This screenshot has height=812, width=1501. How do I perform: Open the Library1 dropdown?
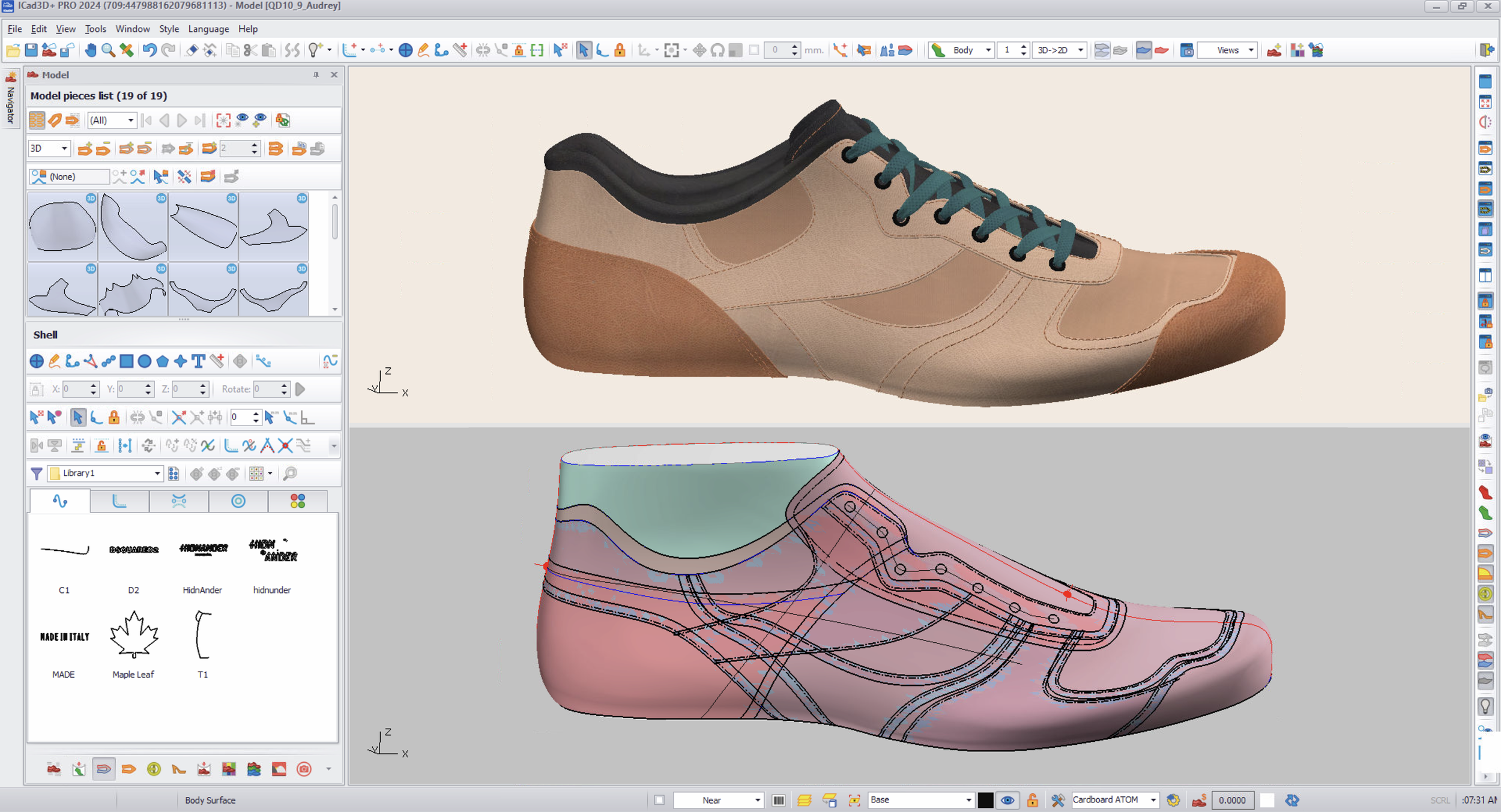point(157,474)
